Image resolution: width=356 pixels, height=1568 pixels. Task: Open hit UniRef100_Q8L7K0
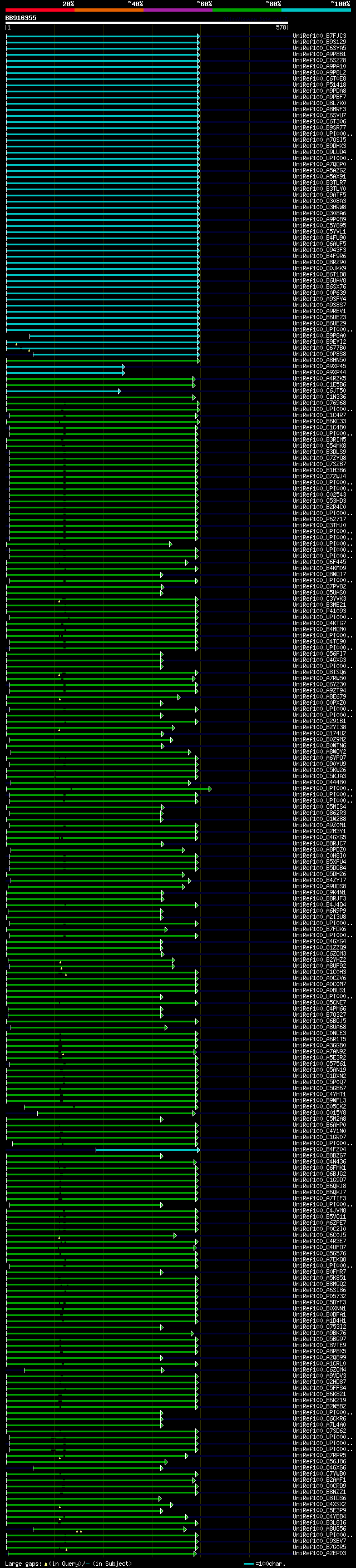[319, 103]
